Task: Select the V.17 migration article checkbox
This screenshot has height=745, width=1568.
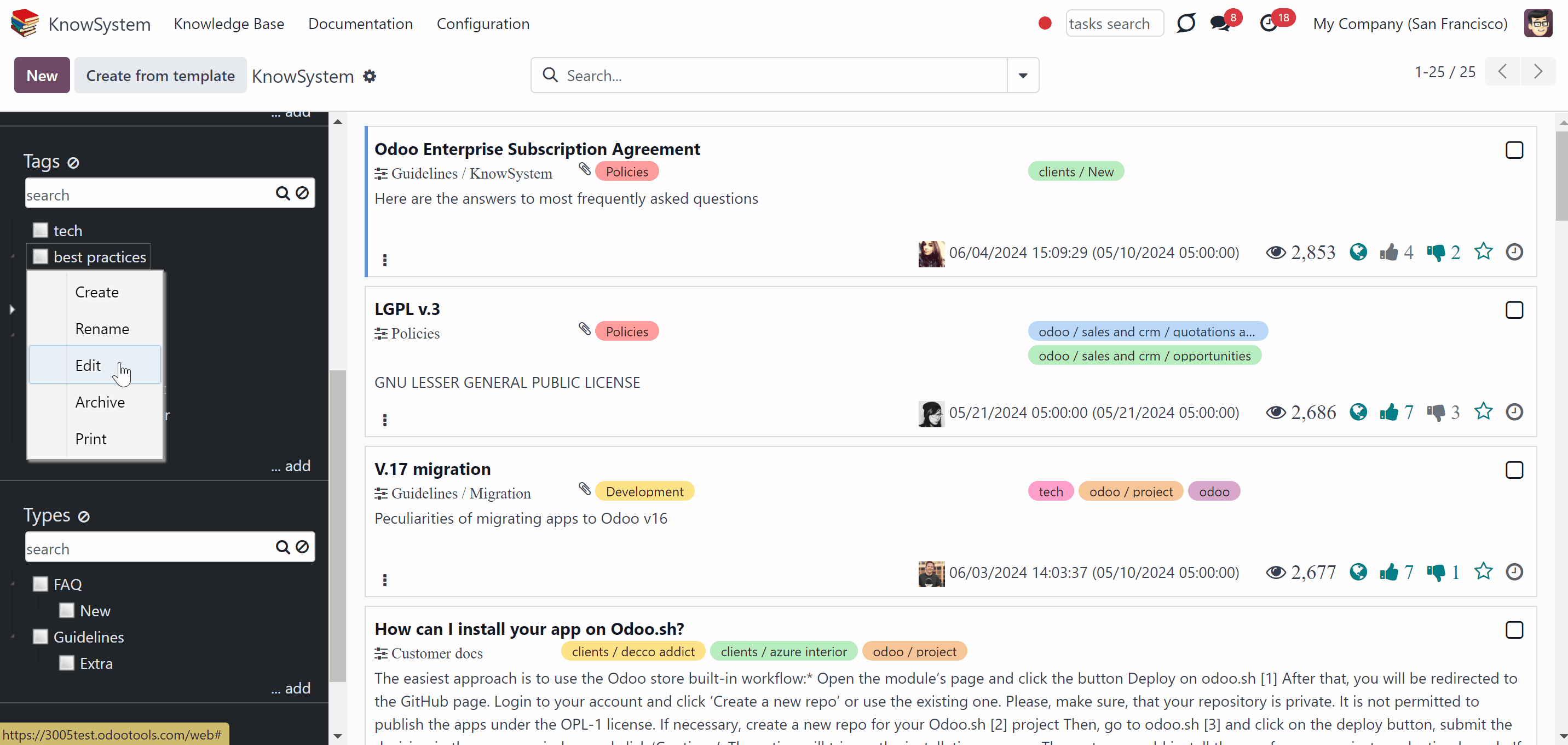Action: tap(1514, 470)
